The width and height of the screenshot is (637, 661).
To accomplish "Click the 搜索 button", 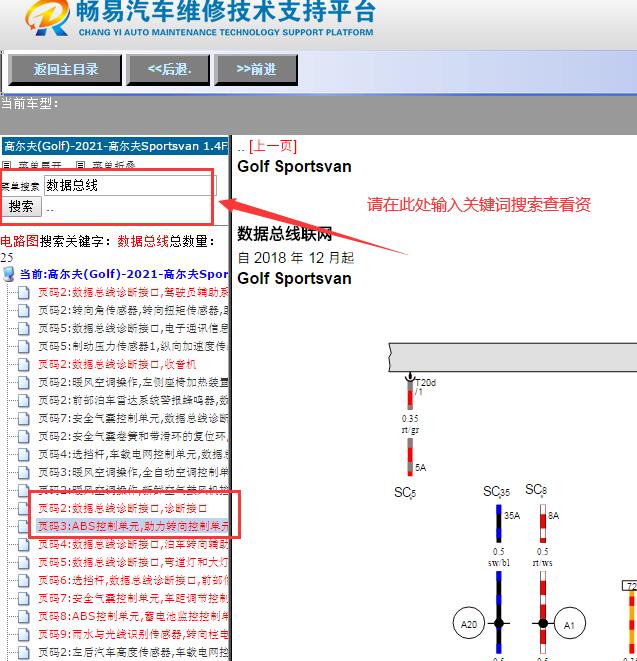I will pos(21,207).
